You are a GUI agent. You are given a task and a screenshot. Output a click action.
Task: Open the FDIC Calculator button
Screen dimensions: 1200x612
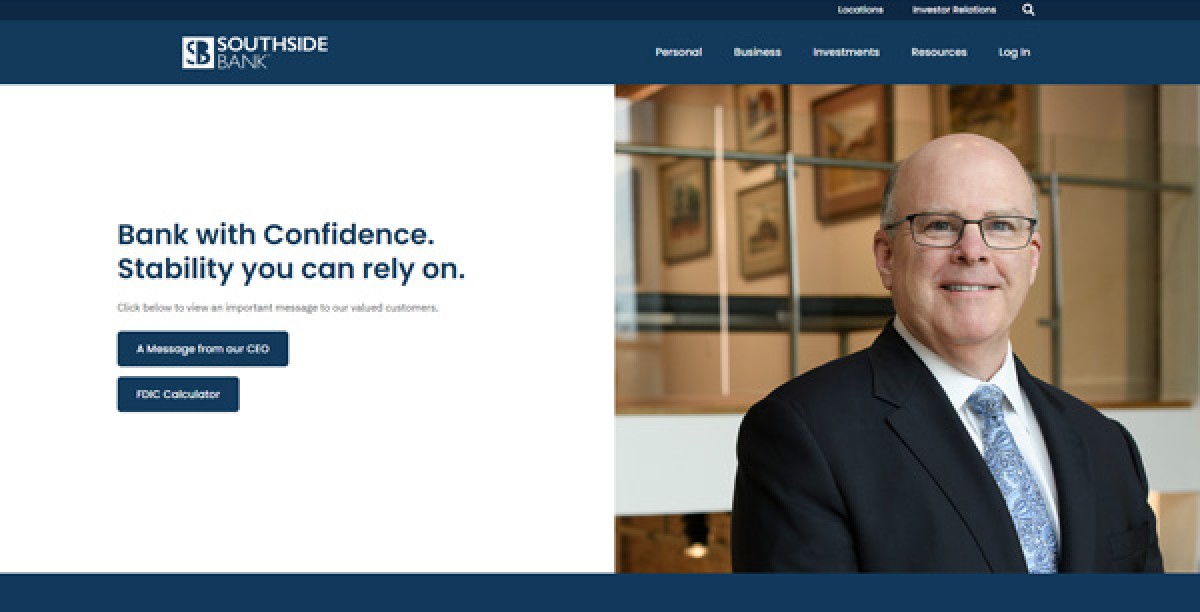[178, 394]
